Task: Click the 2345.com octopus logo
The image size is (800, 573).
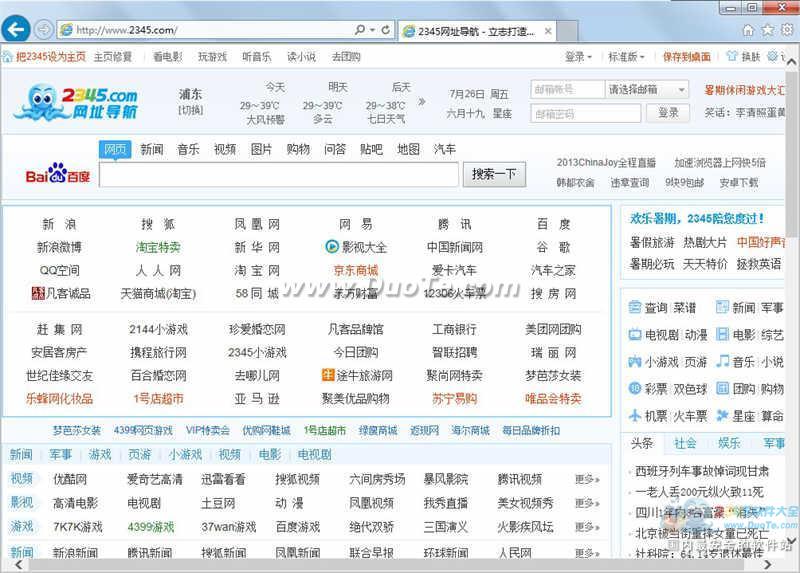Action: [77, 102]
